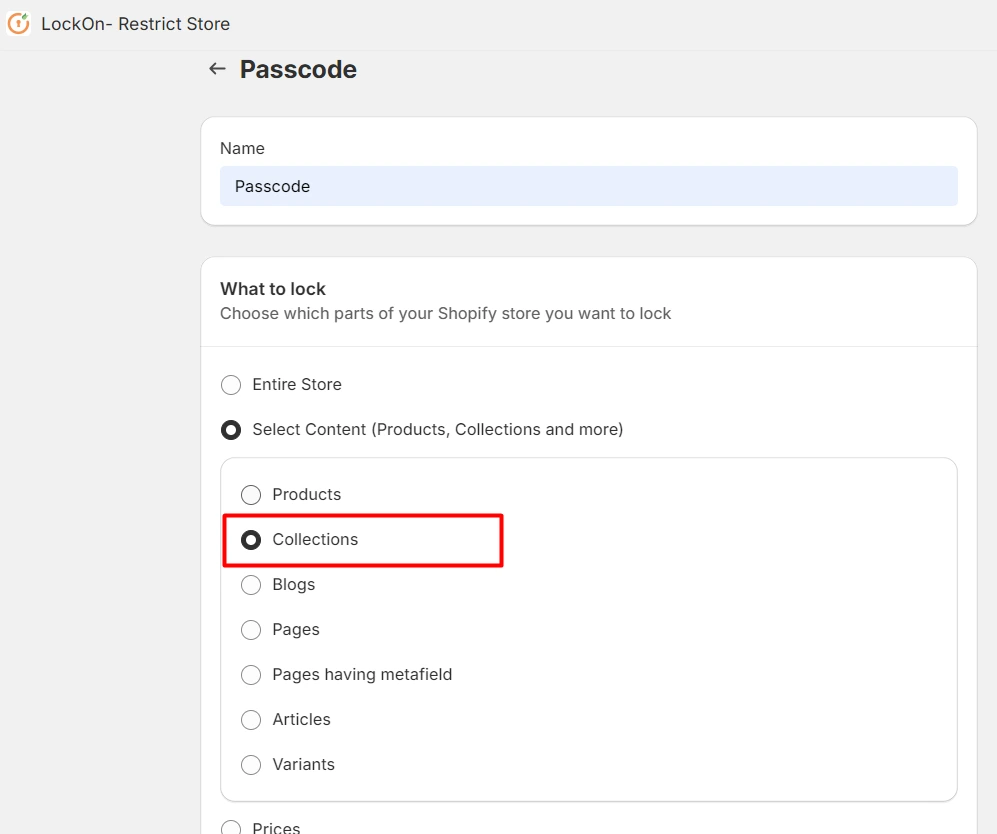
Task: Select the Prices radio option
Action: point(231,828)
